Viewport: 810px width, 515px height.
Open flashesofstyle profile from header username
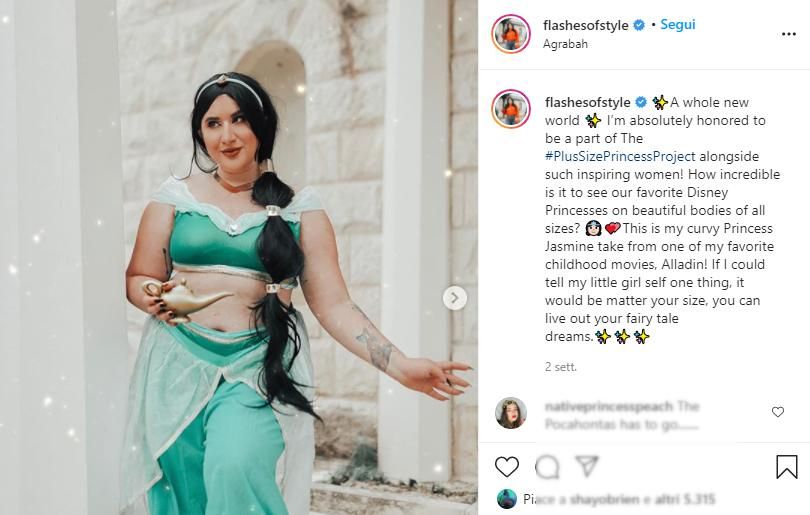coord(585,25)
